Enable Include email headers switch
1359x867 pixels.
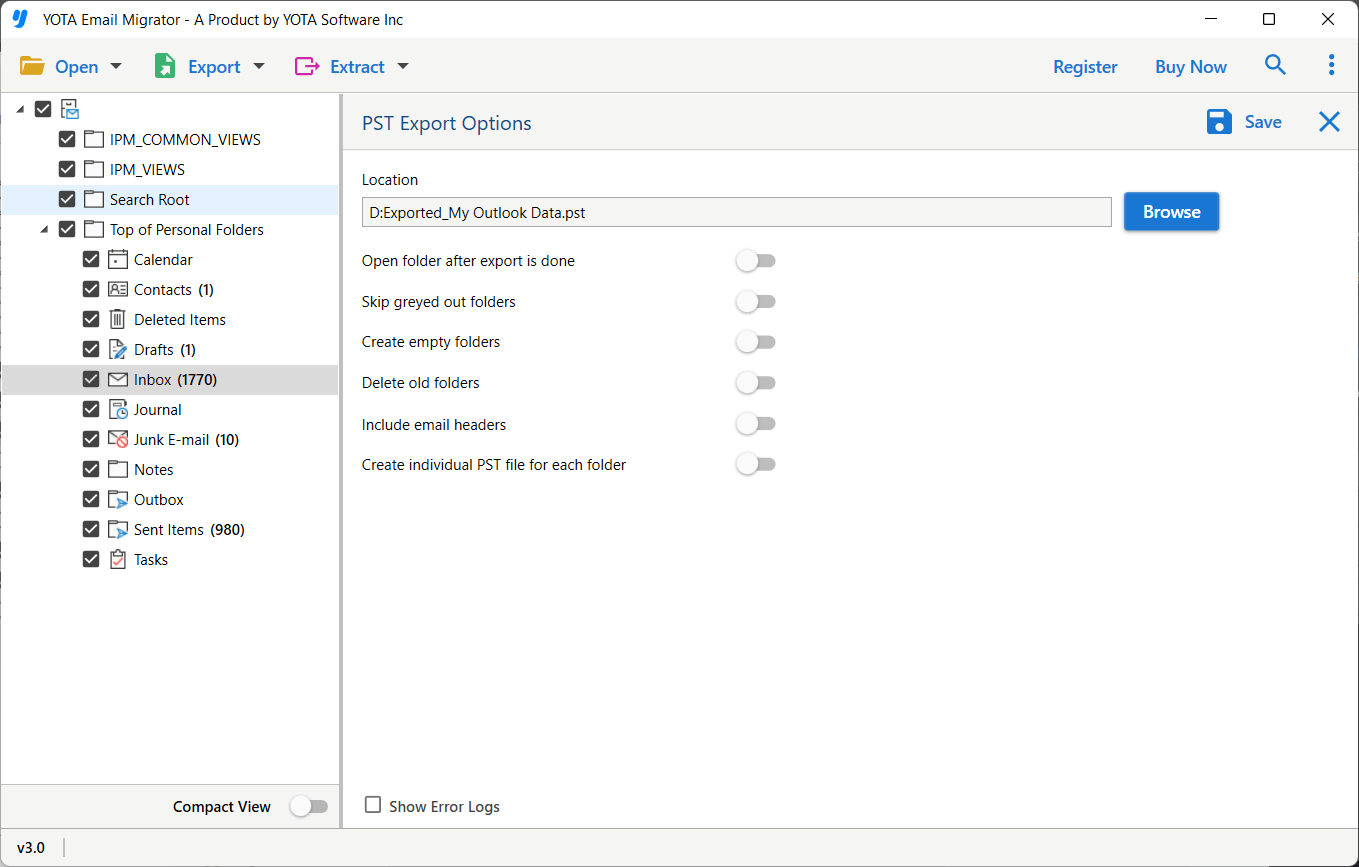(756, 424)
